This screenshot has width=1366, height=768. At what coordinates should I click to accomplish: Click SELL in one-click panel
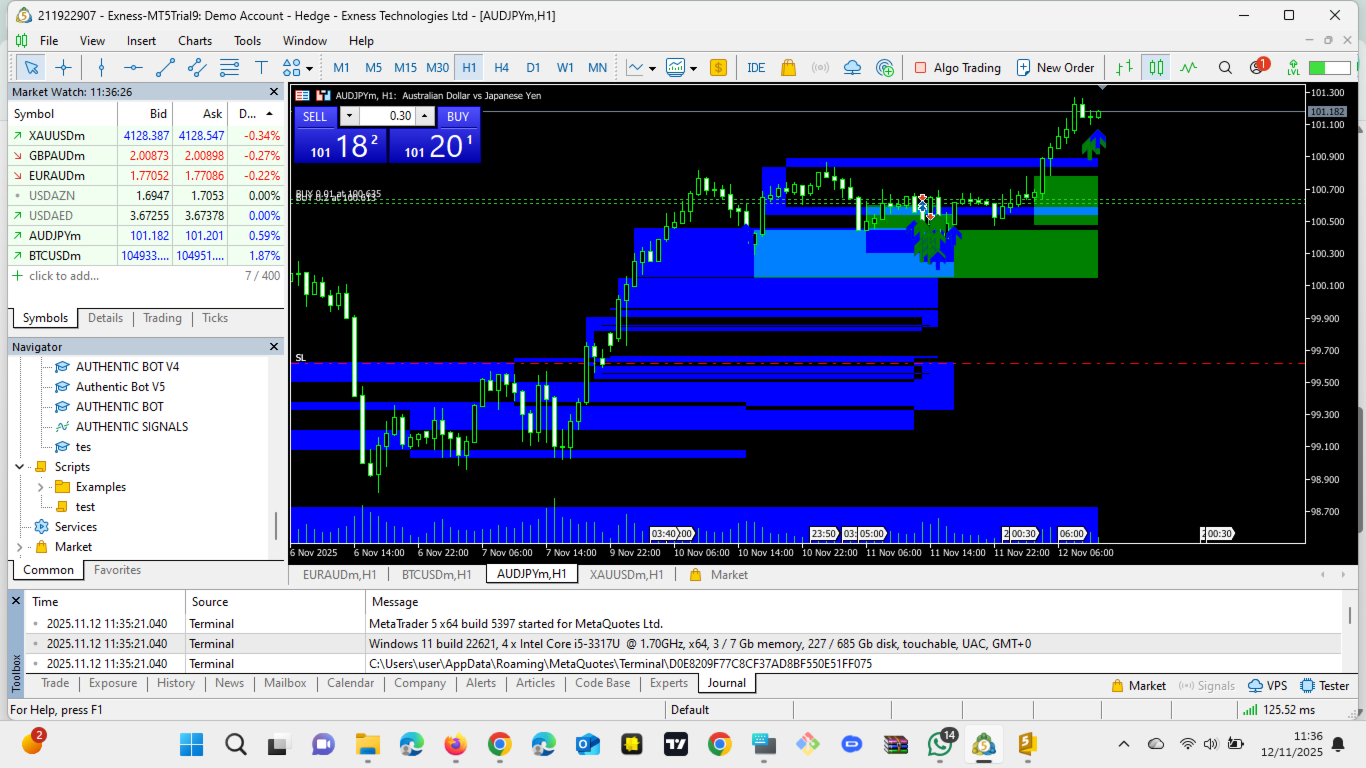pyautogui.click(x=315, y=116)
